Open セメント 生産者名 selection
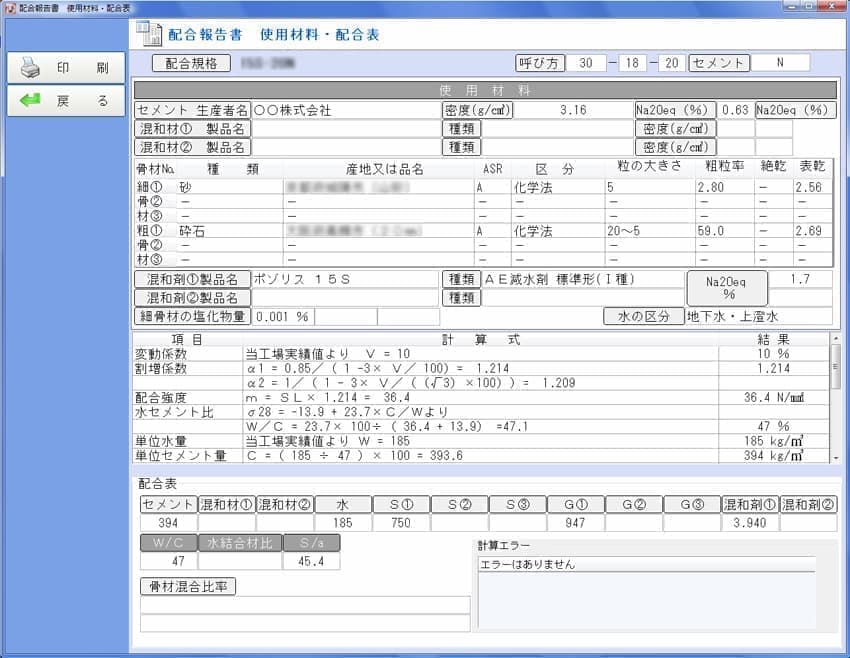 [192, 110]
